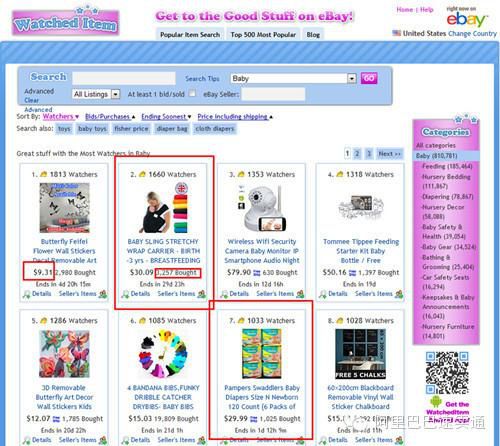Click flag icon next to $50.16 price
Image resolution: width=500 pixels, height=446 pixels.
(x=352, y=273)
